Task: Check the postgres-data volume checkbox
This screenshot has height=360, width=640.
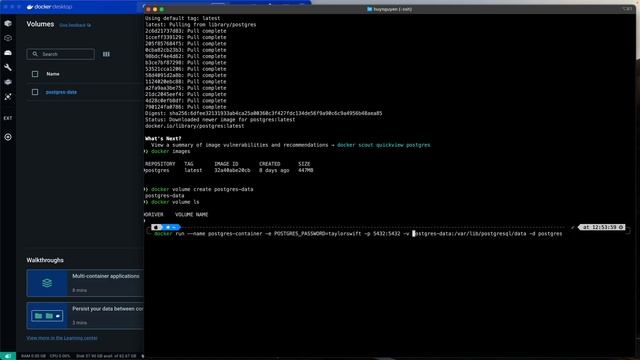Action: coord(35,92)
